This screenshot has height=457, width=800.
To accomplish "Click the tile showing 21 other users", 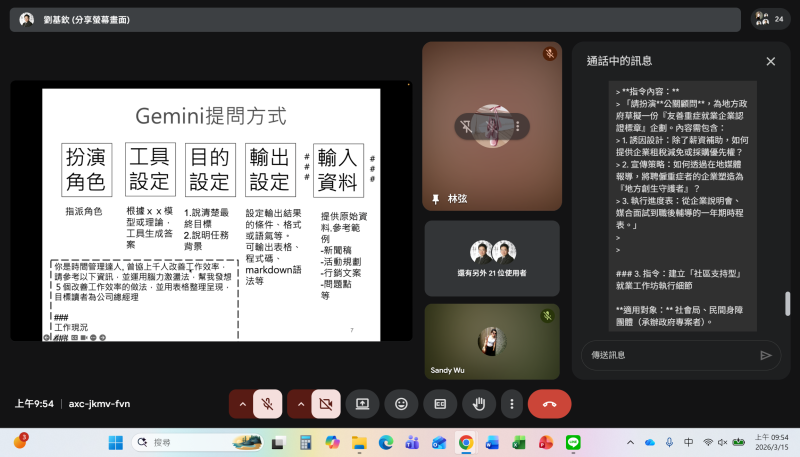I will point(491,258).
